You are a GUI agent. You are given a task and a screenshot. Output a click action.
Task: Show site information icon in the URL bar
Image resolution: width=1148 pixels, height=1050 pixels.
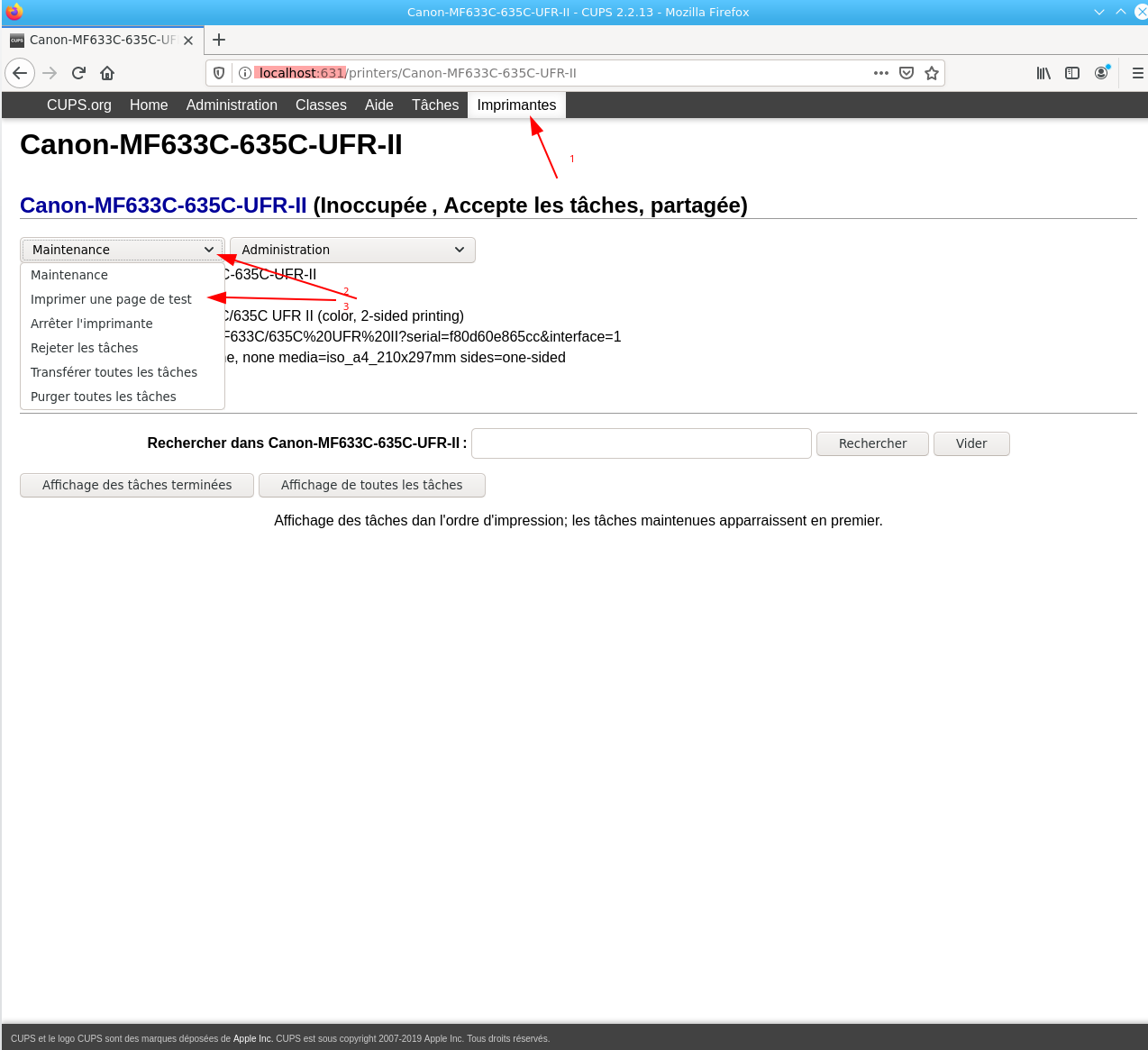[244, 73]
